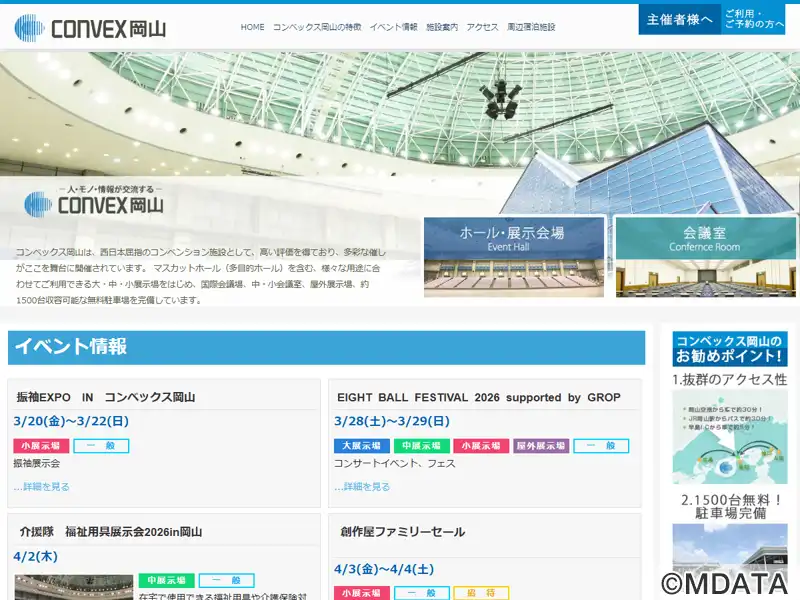This screenshot has height=600, width=800.
Task: Open the access map image
Action: [730, 437]
